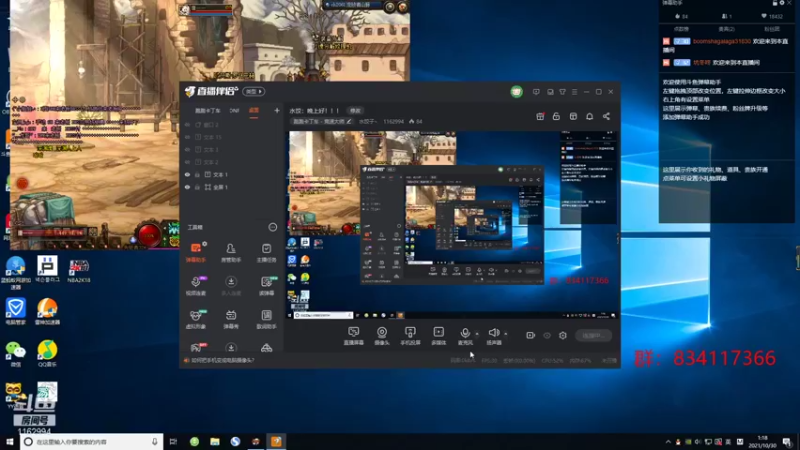This screenshot has width=800, height=450.
Task: Open Task View on the taskbar
Action: 173,442
